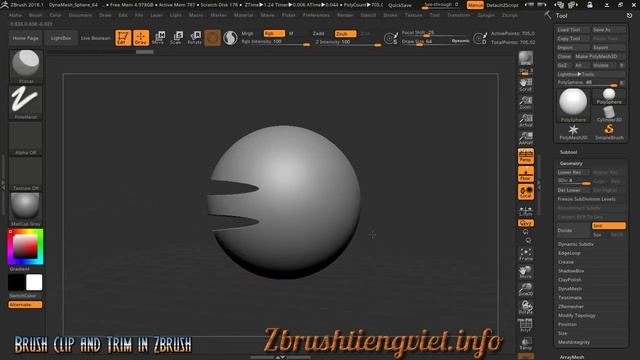Image resolution: width=640 pixels, height=360 pixels.
Task: Open the LightBox browser button
Action: pos(61,38)
